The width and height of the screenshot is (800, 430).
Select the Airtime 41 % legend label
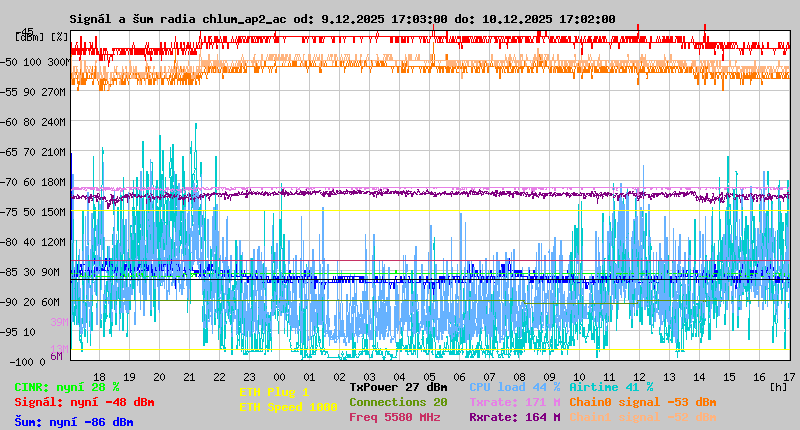pos(611,386)
